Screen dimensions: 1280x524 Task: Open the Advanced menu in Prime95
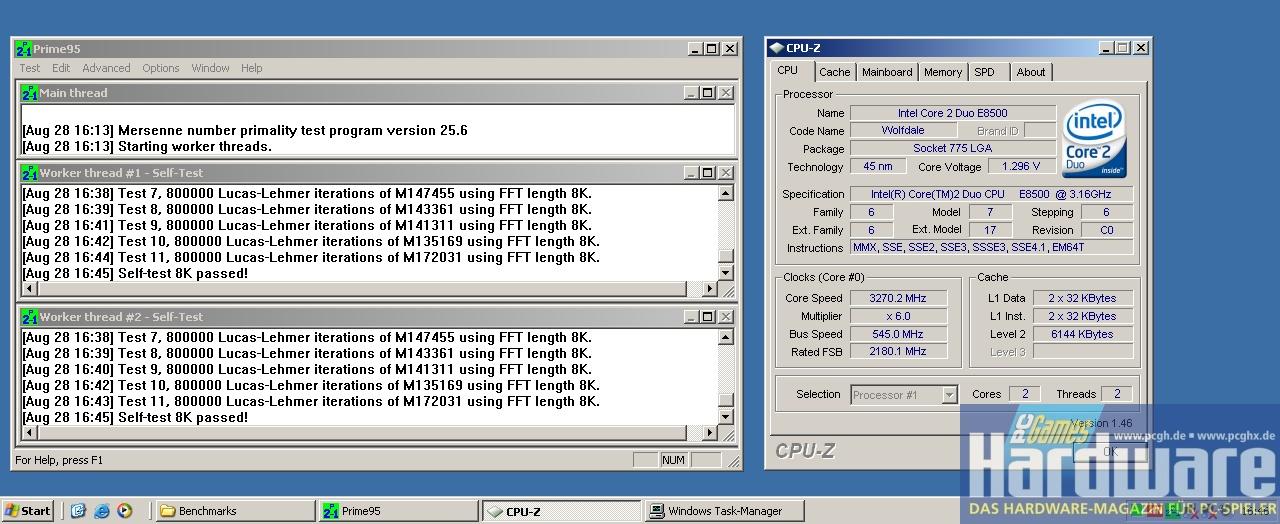click(106, 68)
